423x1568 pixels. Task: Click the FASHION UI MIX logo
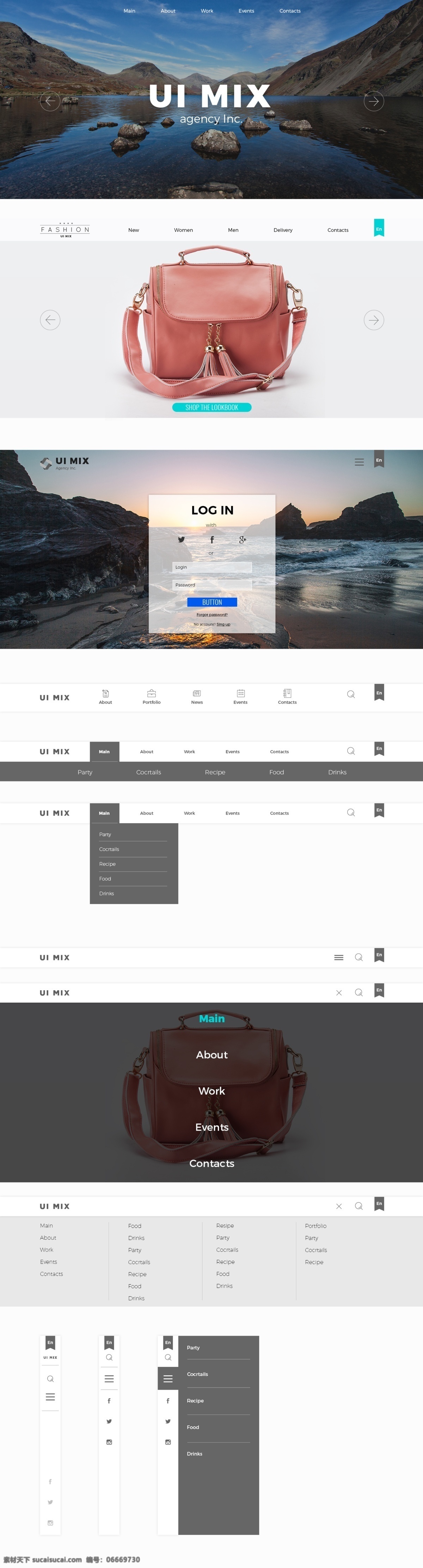65,230
